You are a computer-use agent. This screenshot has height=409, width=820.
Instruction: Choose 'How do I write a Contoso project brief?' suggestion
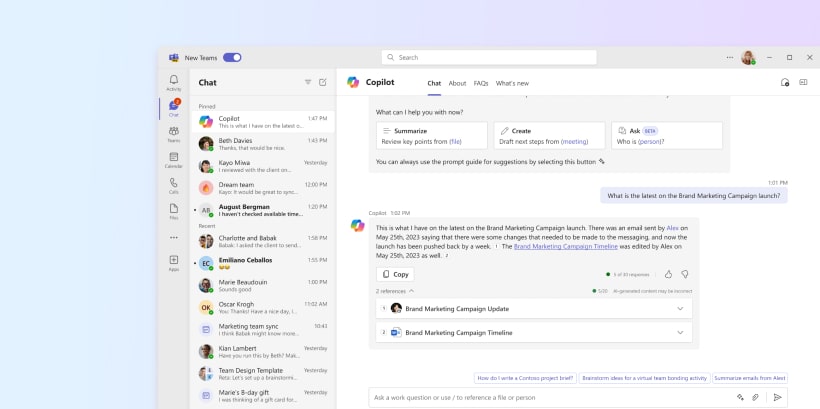click(525, 378)
